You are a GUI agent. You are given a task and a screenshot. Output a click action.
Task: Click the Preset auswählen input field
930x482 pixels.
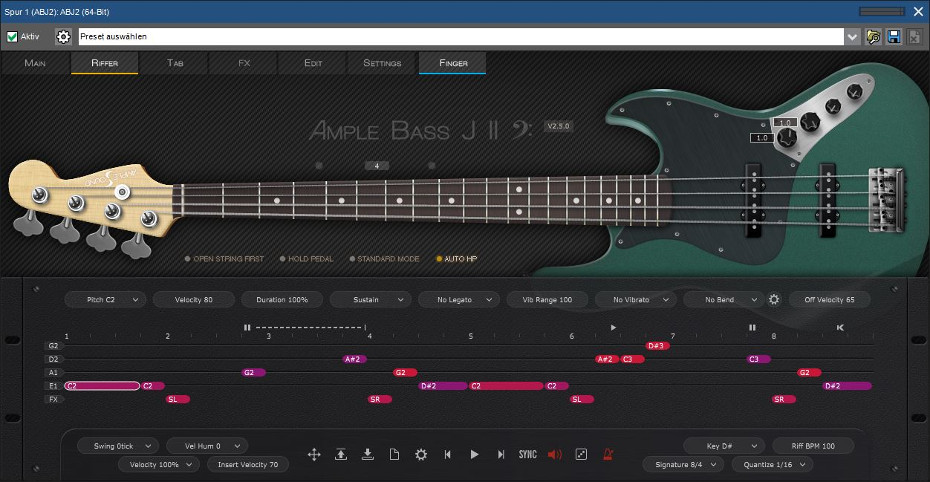click(x=461, y=37)
